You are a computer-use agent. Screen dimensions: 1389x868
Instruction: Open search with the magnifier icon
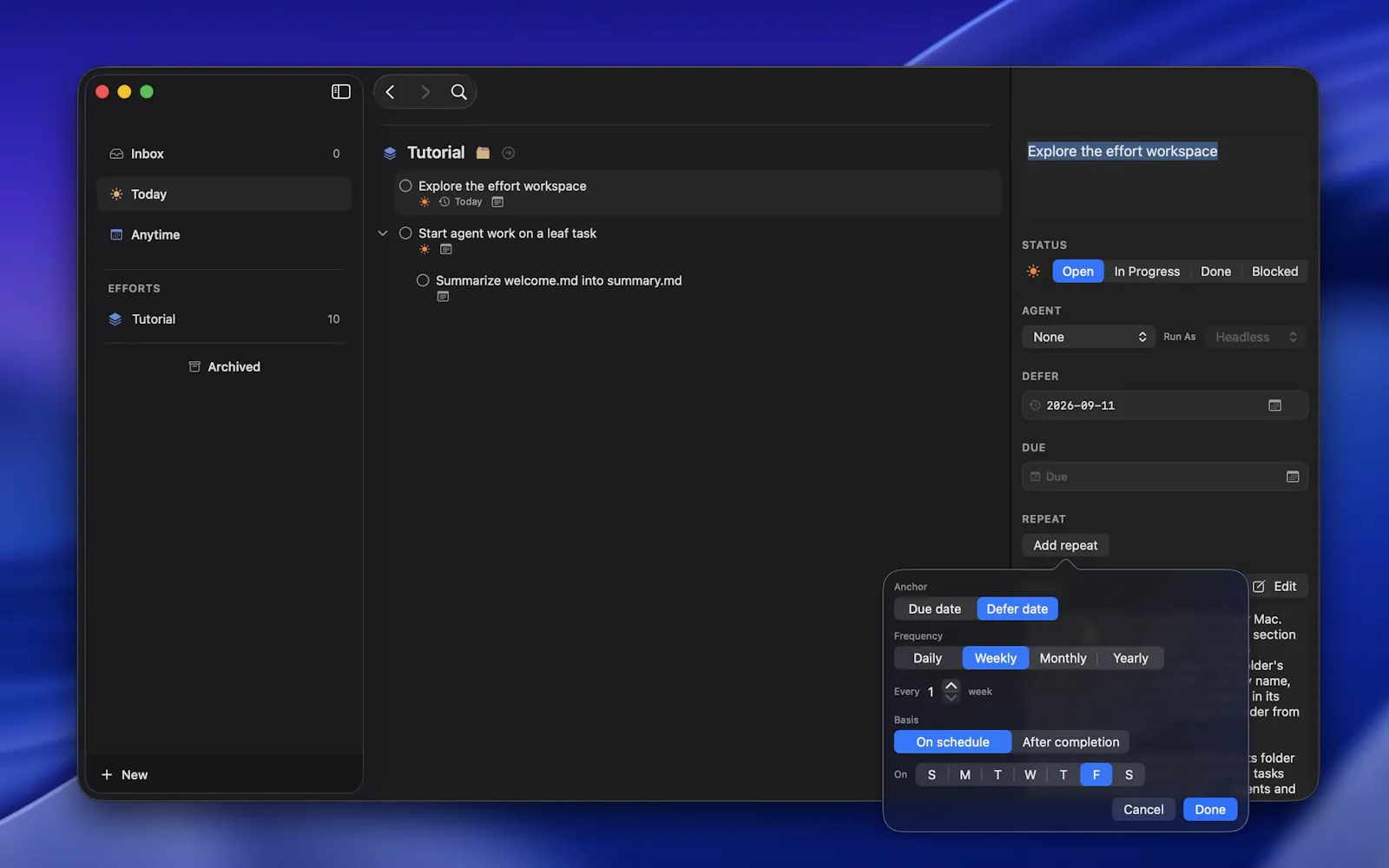point(458,92)
